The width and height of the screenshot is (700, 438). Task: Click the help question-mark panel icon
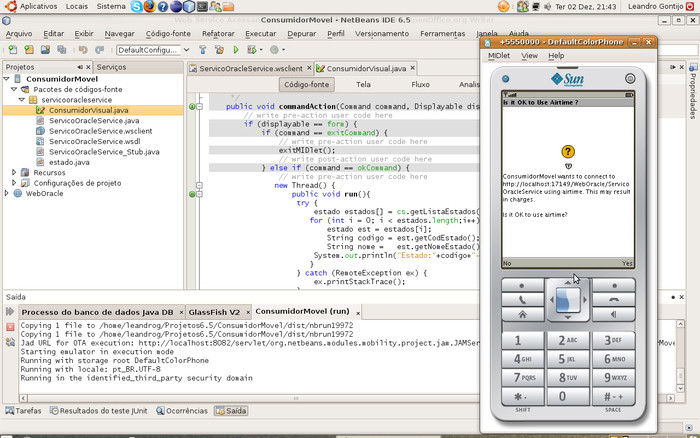[163, 6]
